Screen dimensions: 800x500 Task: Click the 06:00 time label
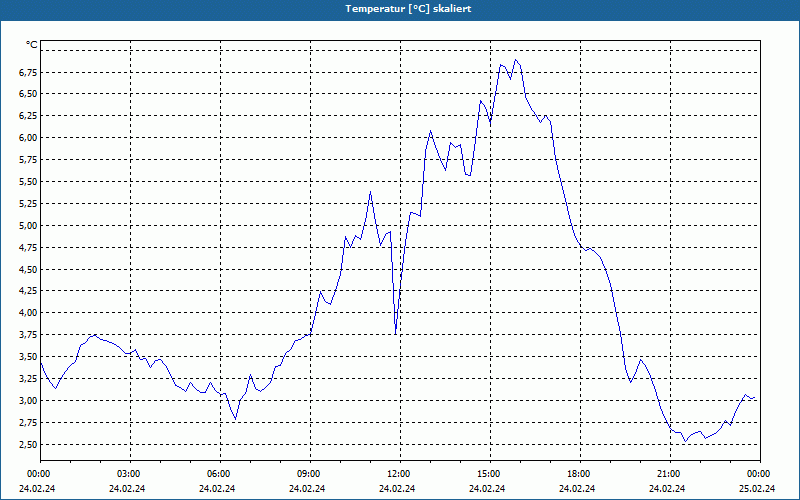(220, 474)
